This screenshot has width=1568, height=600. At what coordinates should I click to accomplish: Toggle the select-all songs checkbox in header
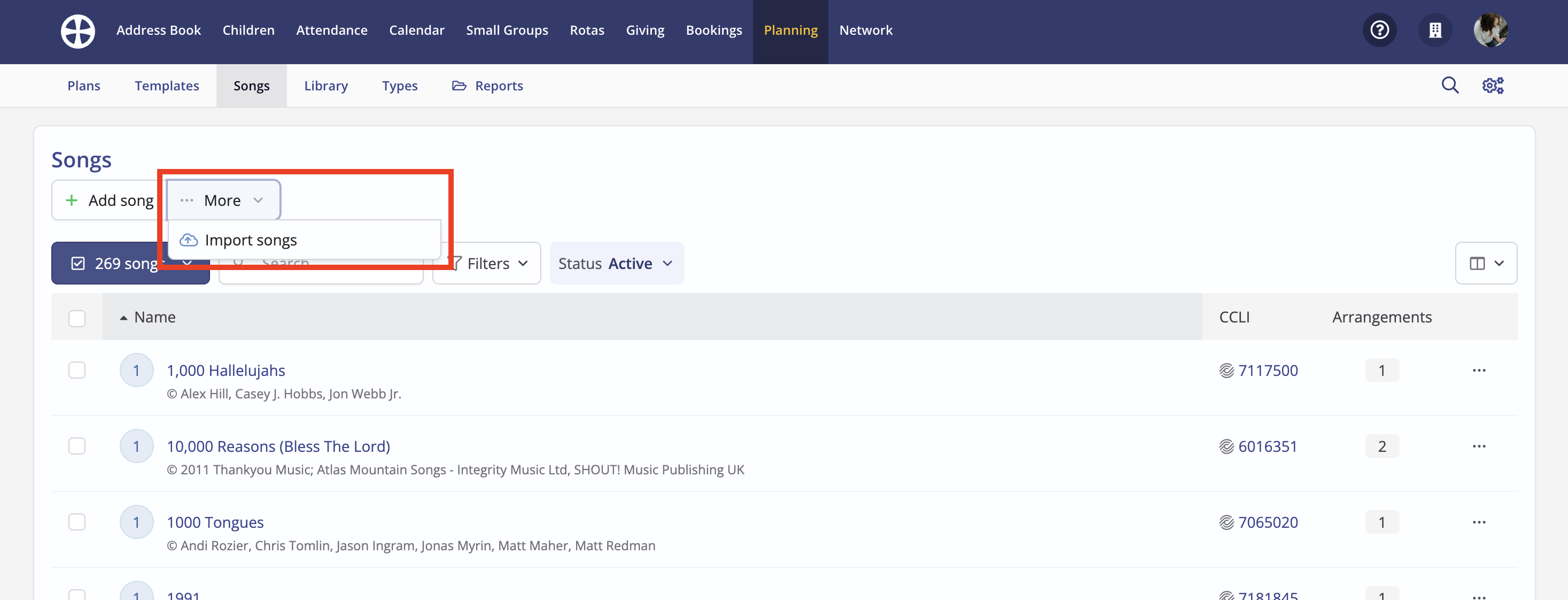(77, 319)
